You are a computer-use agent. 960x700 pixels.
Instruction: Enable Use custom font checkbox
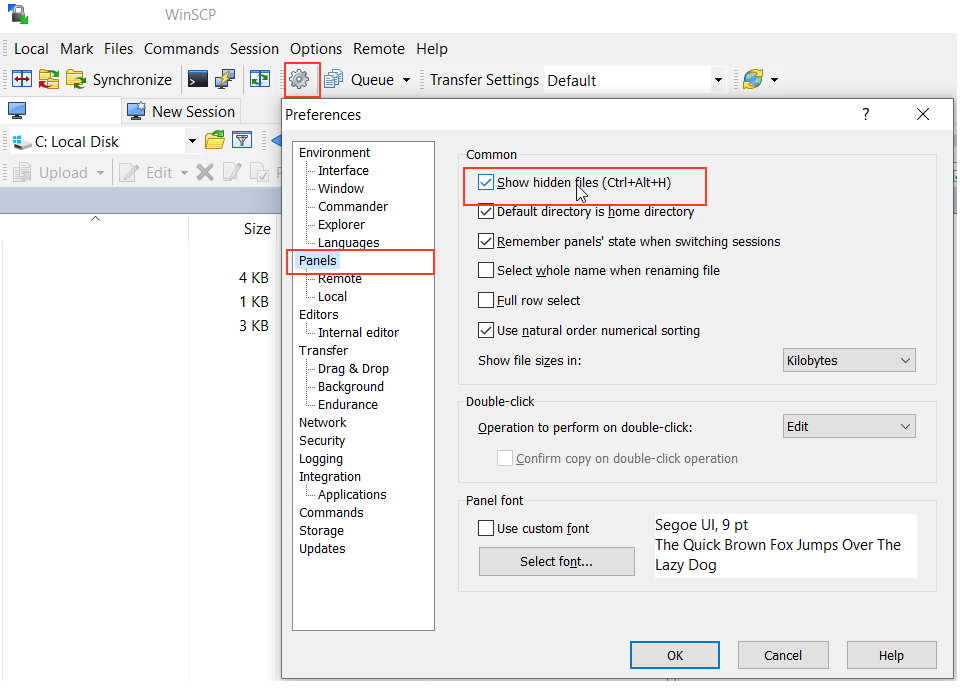pos(486,529)
